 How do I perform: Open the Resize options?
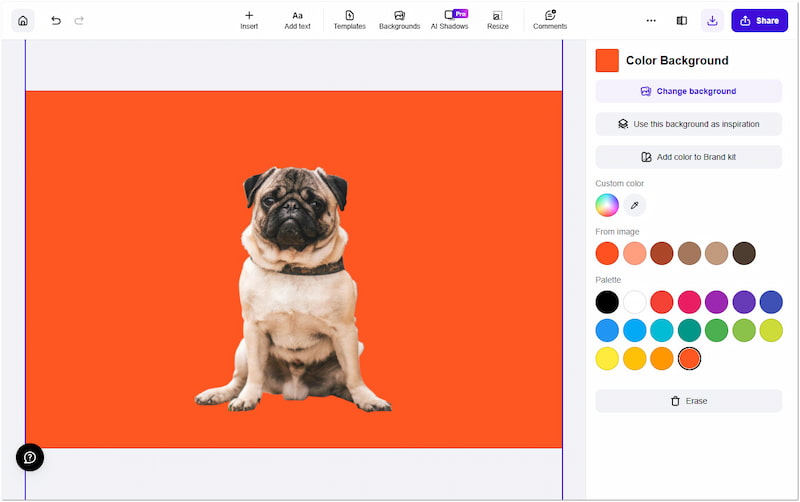pyautogui.click(x=497, y=19)
